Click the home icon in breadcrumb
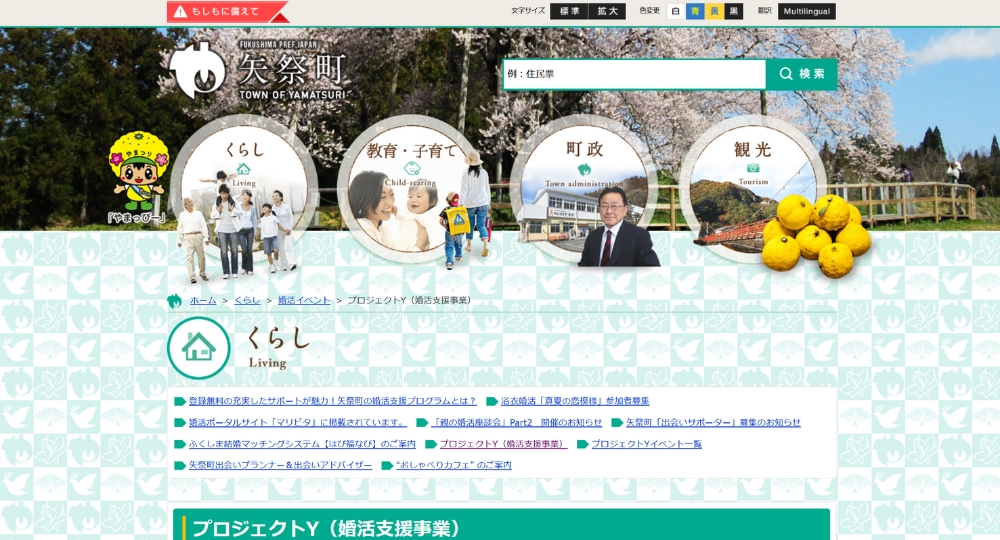The height and width of the screenshot is (540, 1000). [x=174, y=301]
